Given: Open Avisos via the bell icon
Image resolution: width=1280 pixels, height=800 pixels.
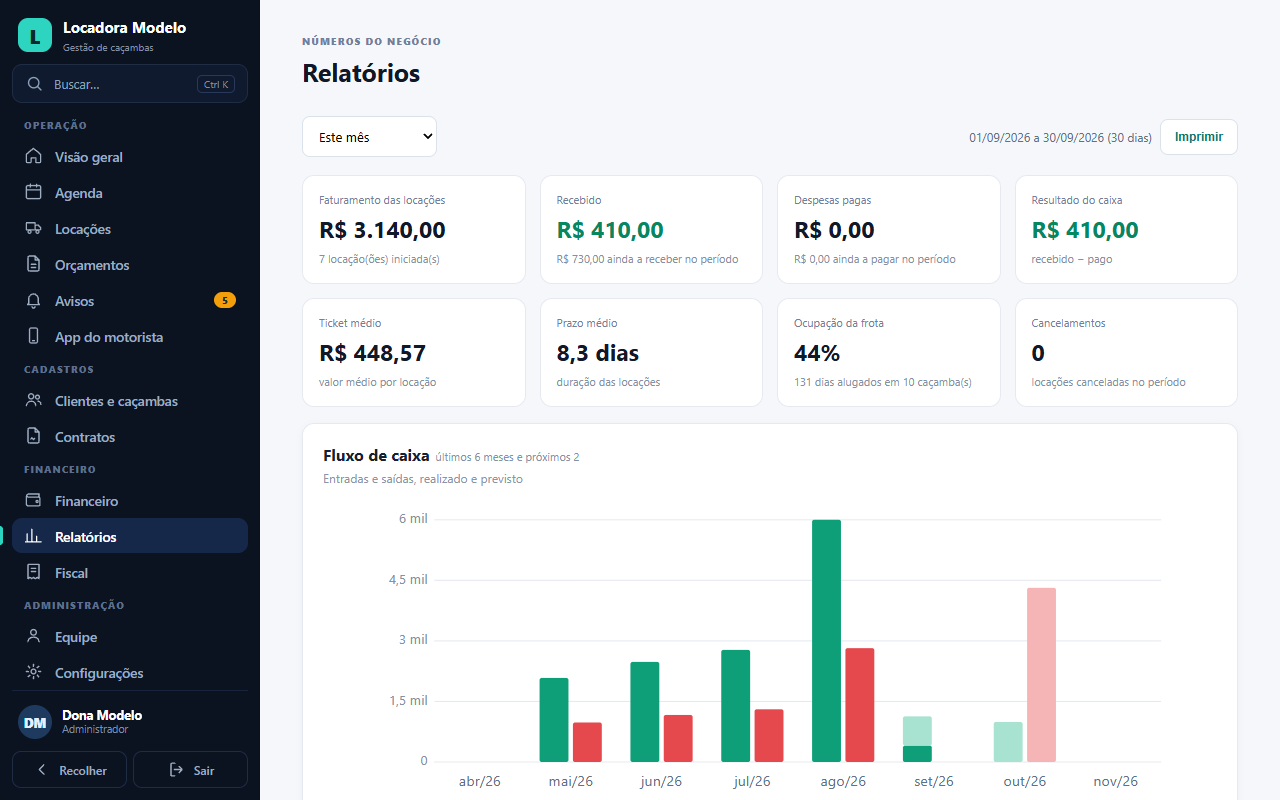Looking at the screenshot, I should [x=34, y=301].
